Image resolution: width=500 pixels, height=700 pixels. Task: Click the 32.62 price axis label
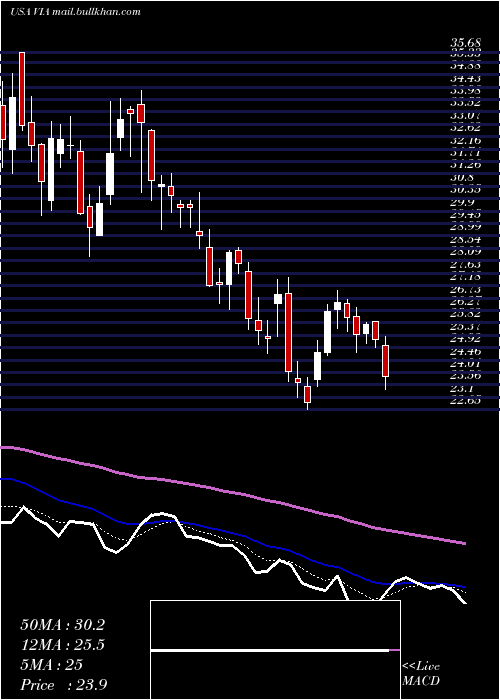coord(466,128)
